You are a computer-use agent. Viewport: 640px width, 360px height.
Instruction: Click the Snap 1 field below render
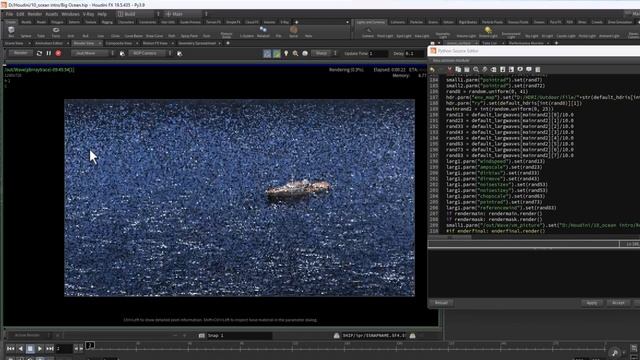tap(239, 336)
